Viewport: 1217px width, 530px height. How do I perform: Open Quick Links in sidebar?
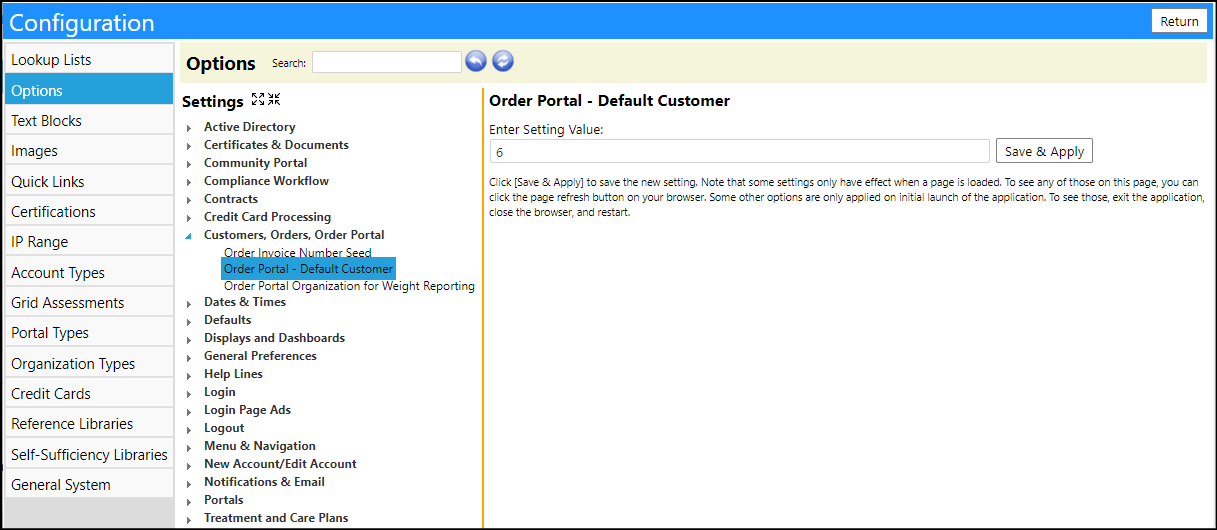tap(89, 181)
